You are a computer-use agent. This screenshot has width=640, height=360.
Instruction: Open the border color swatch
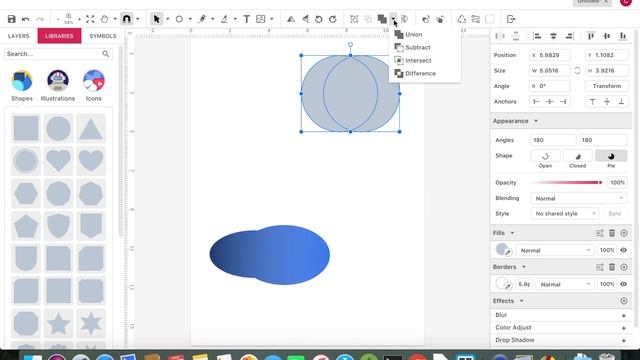click(503, 283)
